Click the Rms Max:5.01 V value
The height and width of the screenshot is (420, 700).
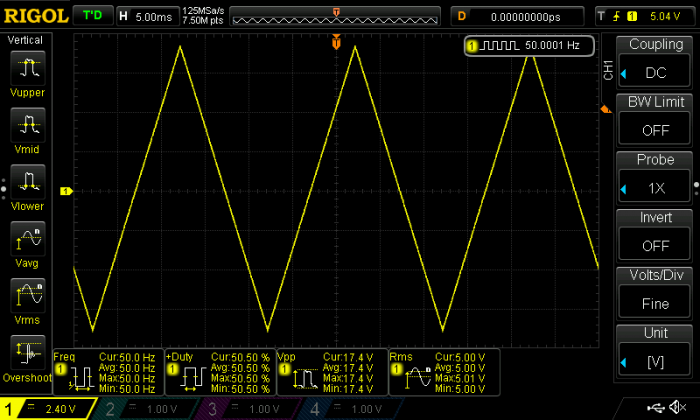(460, 378)
